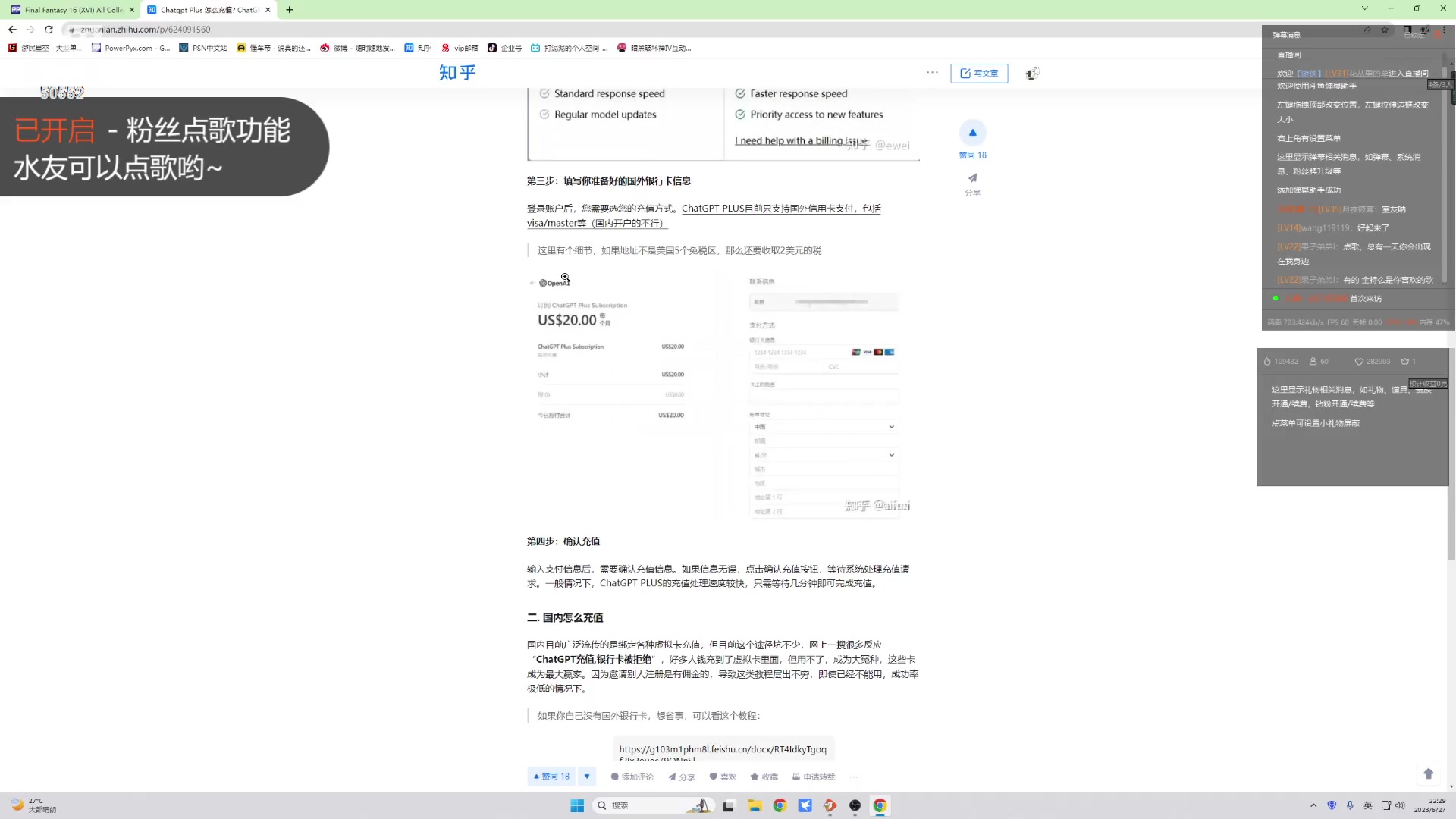Open the 暗黑破坏神IV互动 bookmark
The image size is (1456, 819).
tap(654, 48)
